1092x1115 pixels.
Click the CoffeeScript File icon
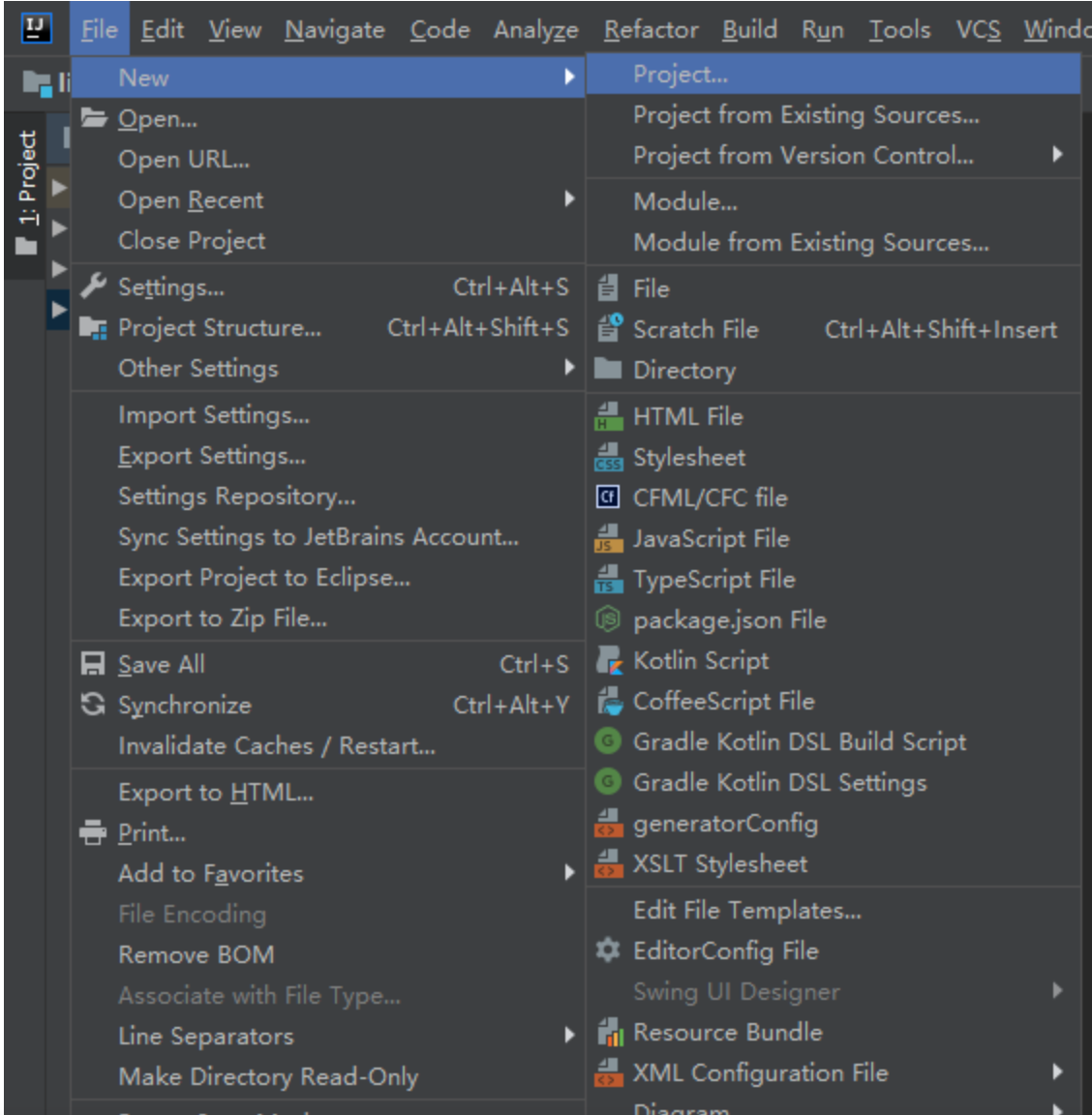coord(608,702)
